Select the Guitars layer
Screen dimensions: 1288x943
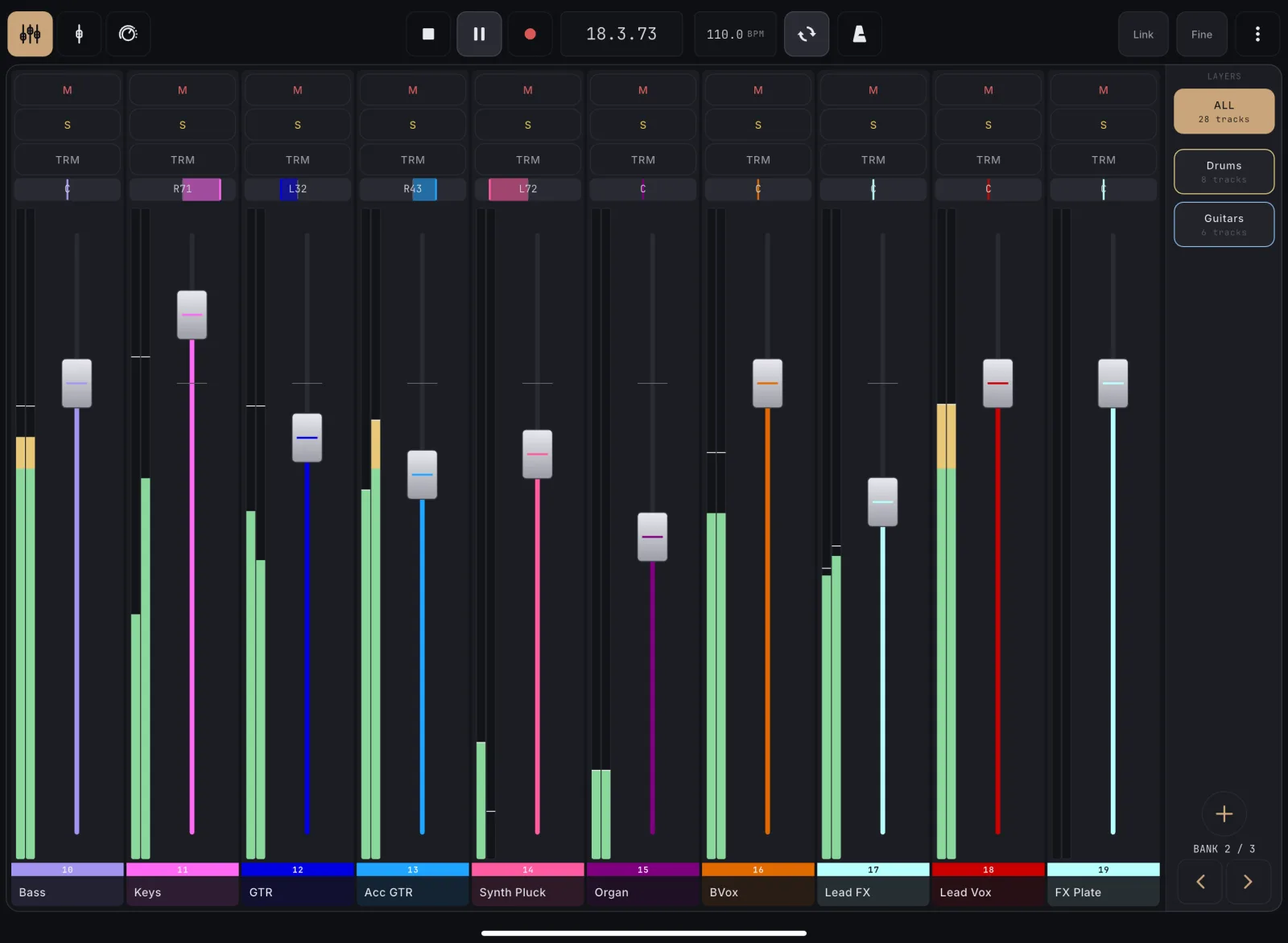(1224, 224)
